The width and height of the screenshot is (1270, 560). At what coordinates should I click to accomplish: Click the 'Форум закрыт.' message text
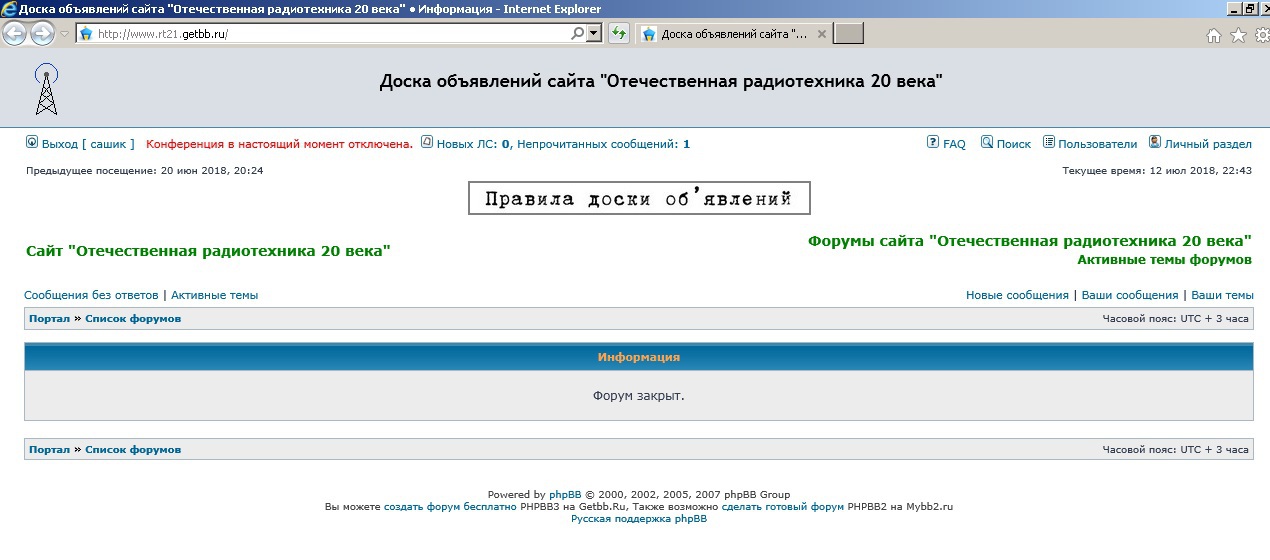pyautogui.click(x=638, y=396)
